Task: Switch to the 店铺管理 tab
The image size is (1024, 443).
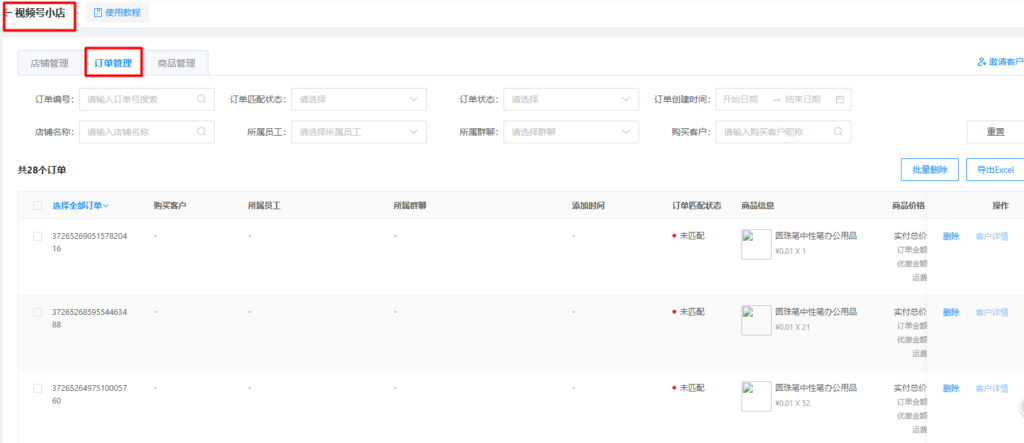Action: [x=50, y=63]
